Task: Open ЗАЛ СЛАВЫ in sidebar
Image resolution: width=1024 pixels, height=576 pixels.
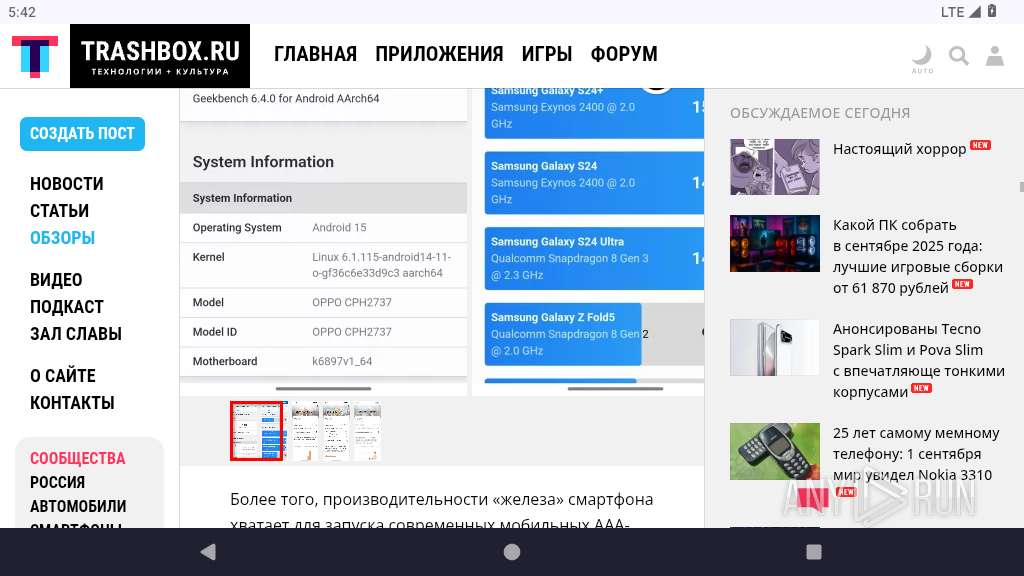Action: pyautogui.click(x=76, y=334)
